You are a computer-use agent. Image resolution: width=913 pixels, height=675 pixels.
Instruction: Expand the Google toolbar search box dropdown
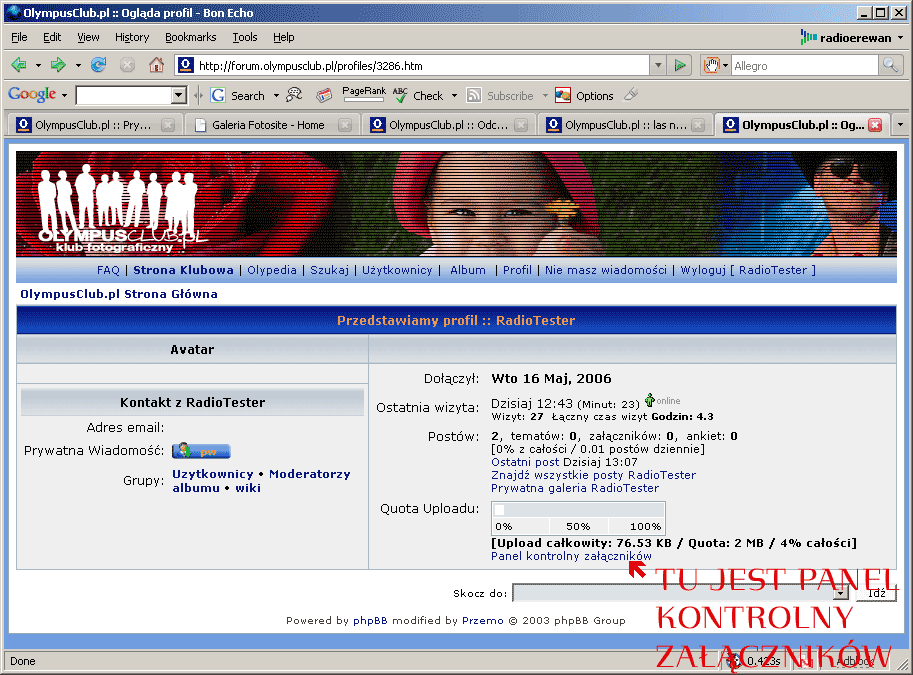coord(179,96)
